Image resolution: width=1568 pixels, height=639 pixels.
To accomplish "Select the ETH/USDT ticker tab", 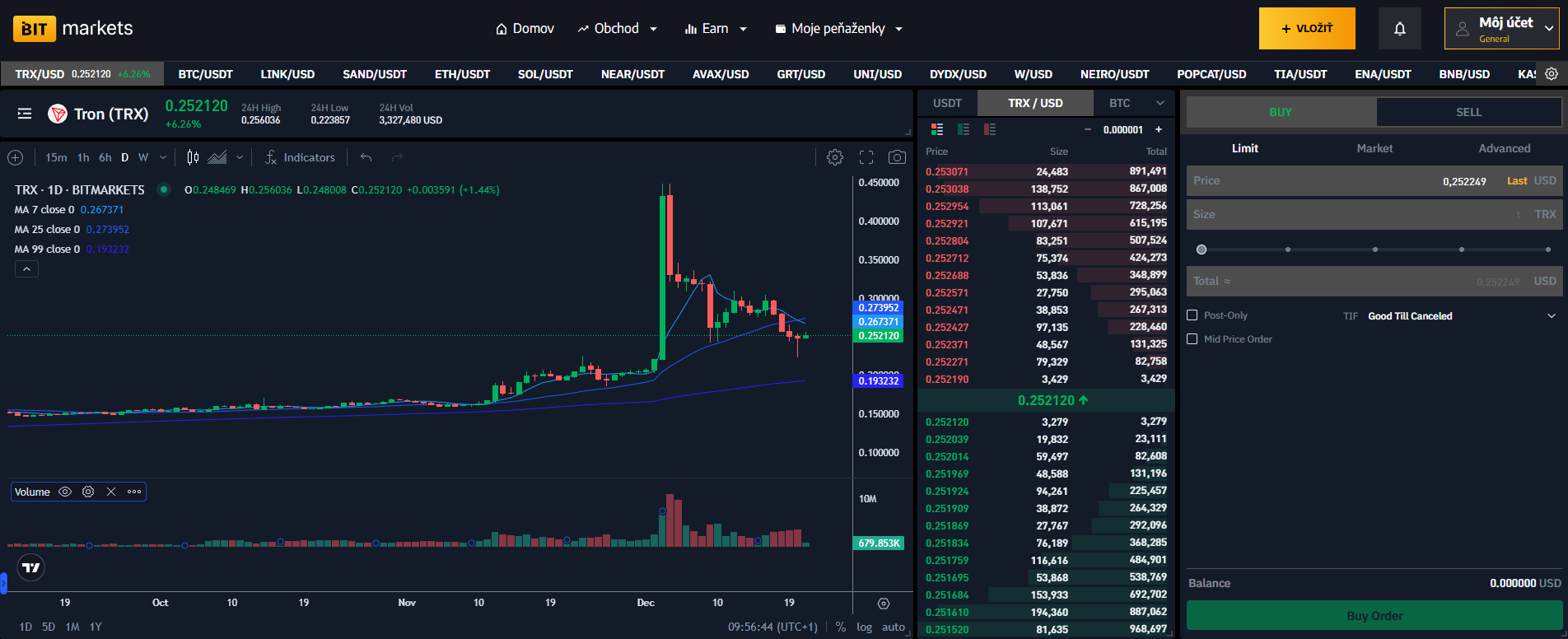I will [x=462, y=74].
